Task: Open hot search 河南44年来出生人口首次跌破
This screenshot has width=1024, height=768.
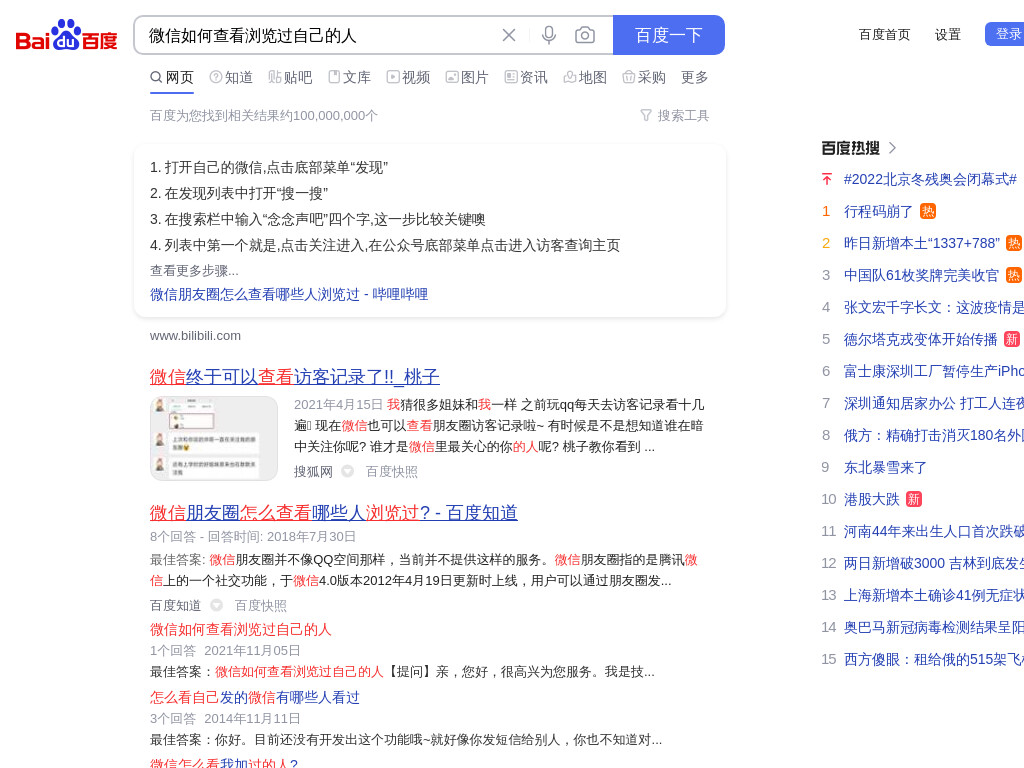Action: 933,532
